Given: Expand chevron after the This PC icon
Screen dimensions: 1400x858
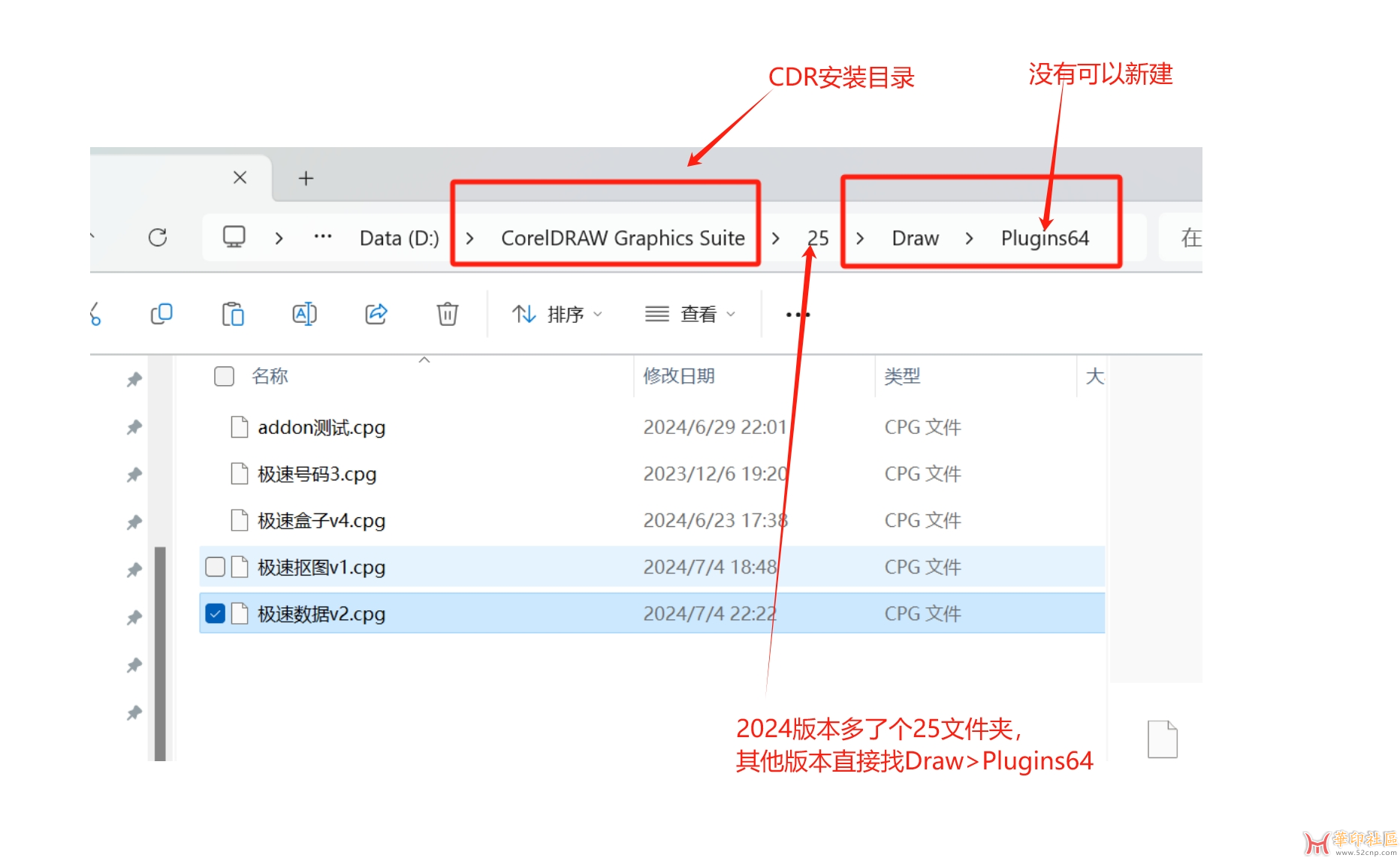Looking at the screenshot, I should [279, 238].
